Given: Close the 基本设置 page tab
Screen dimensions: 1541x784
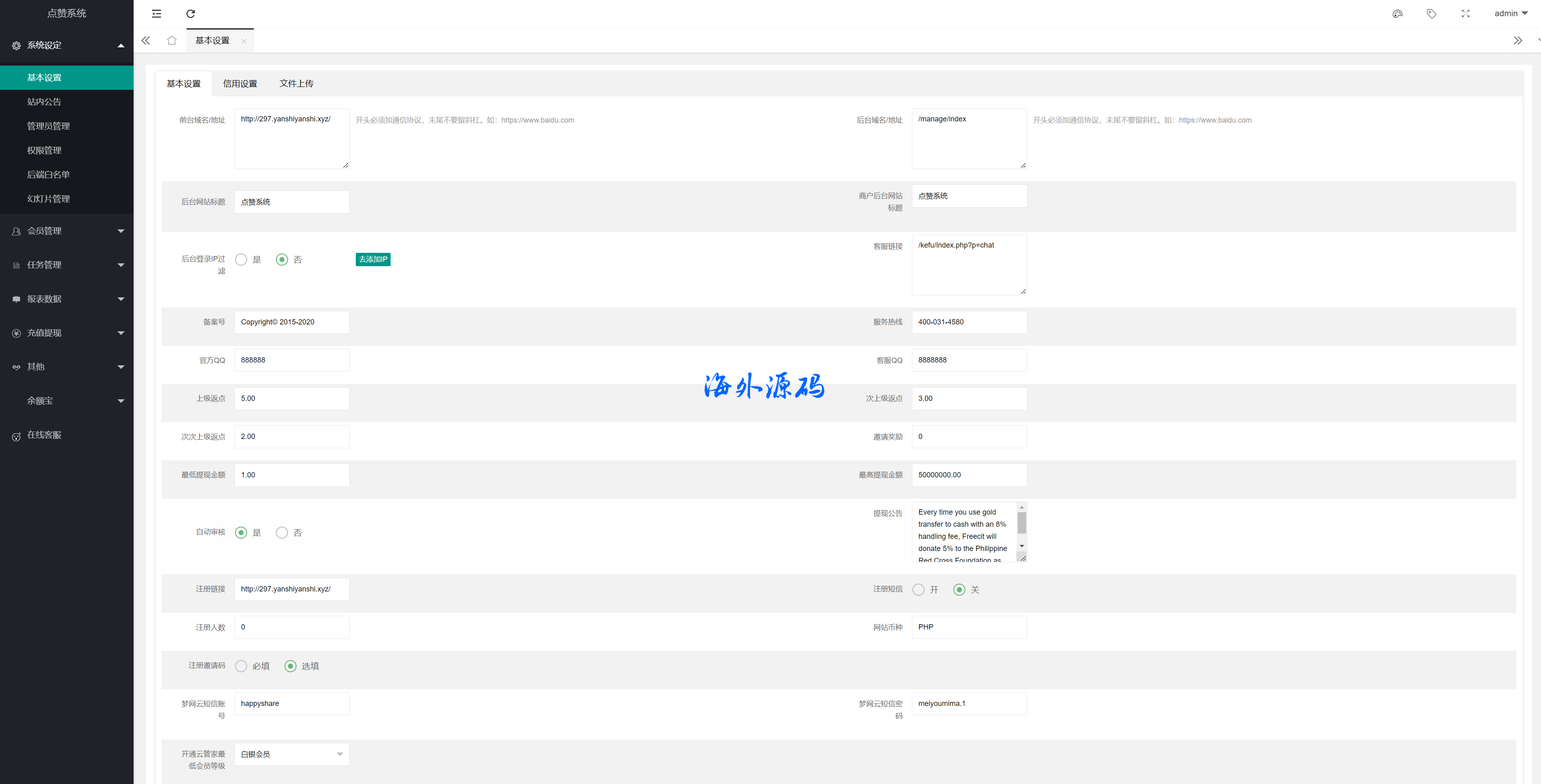Looking at the screenshot, I should point(244,41).
